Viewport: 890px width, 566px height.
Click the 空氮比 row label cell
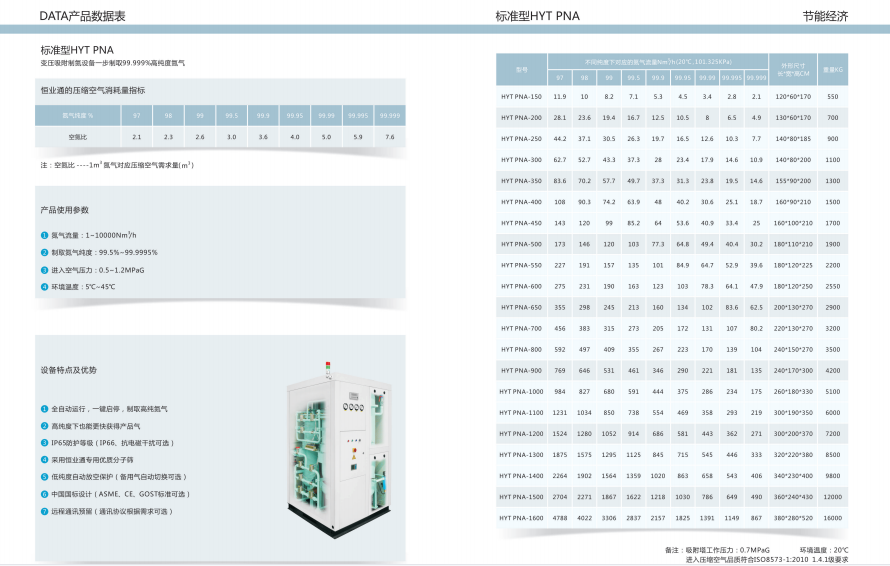click(78, 136)
